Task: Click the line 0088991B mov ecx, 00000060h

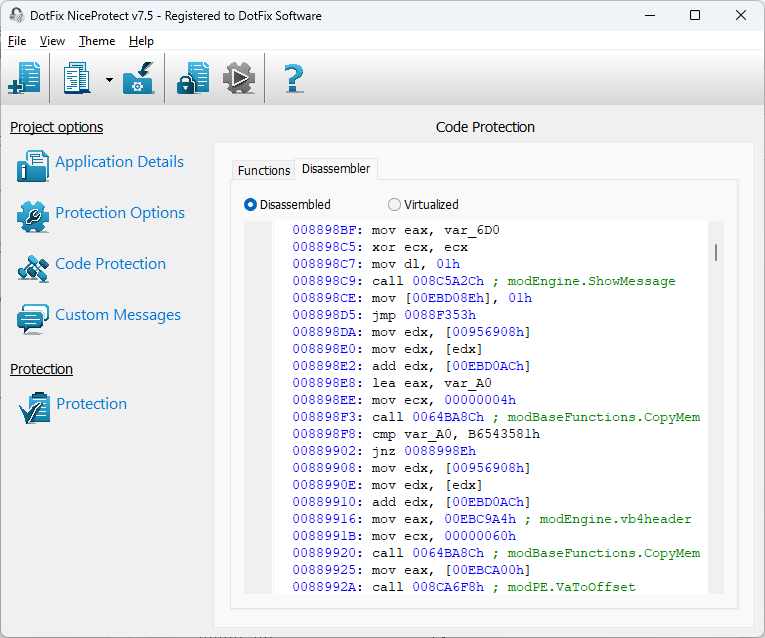Action: coord(404,536)
